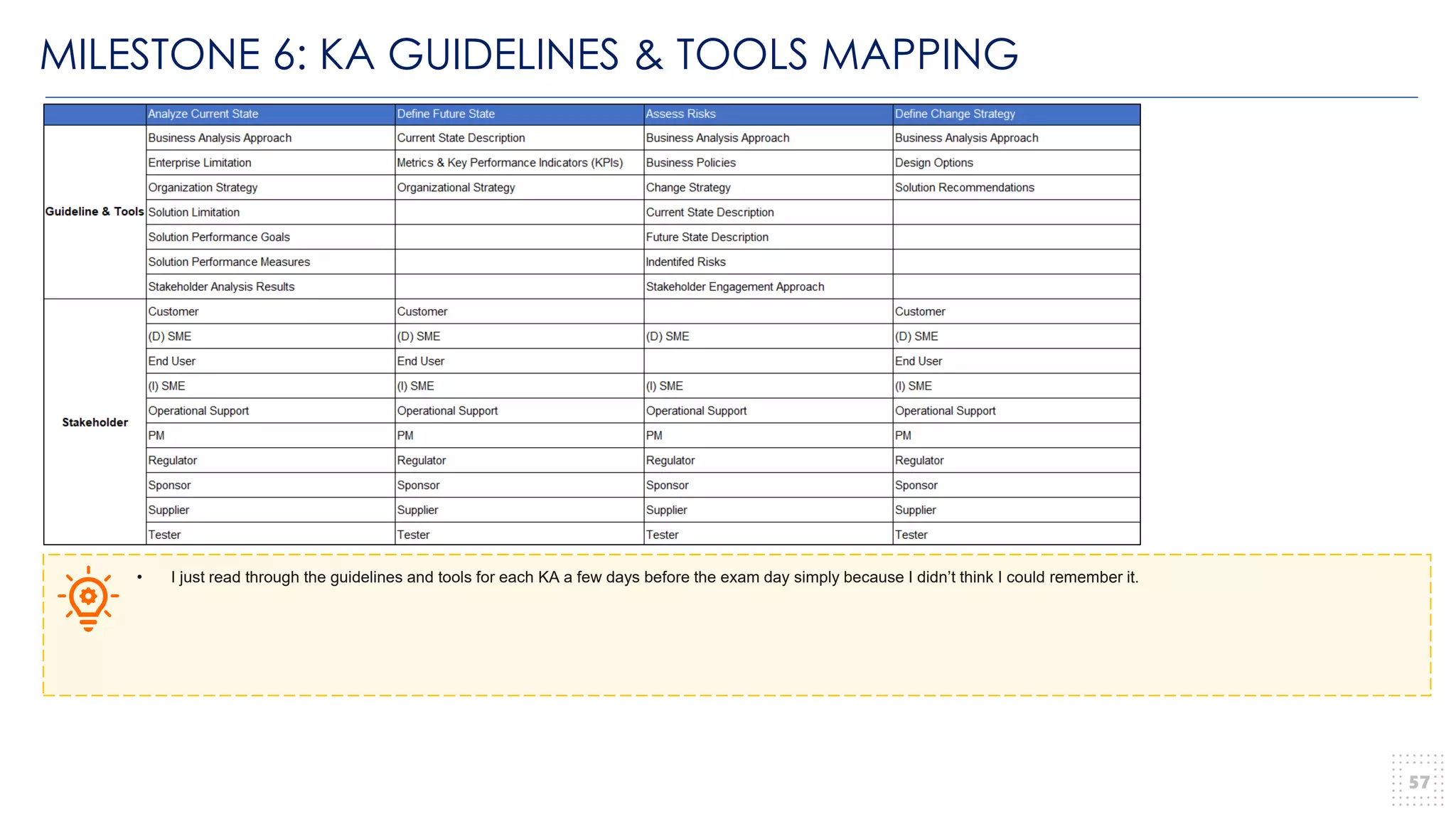Select the 'Define Change Strategy' column header
Screen dimensions: 1456x819
pyautogui.click(x=1017, y=114)
